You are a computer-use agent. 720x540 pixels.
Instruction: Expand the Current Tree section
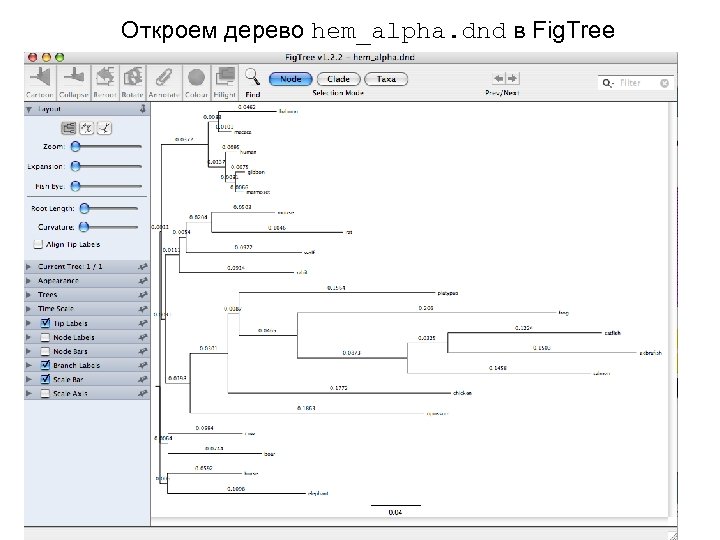(x=28, y=266)
